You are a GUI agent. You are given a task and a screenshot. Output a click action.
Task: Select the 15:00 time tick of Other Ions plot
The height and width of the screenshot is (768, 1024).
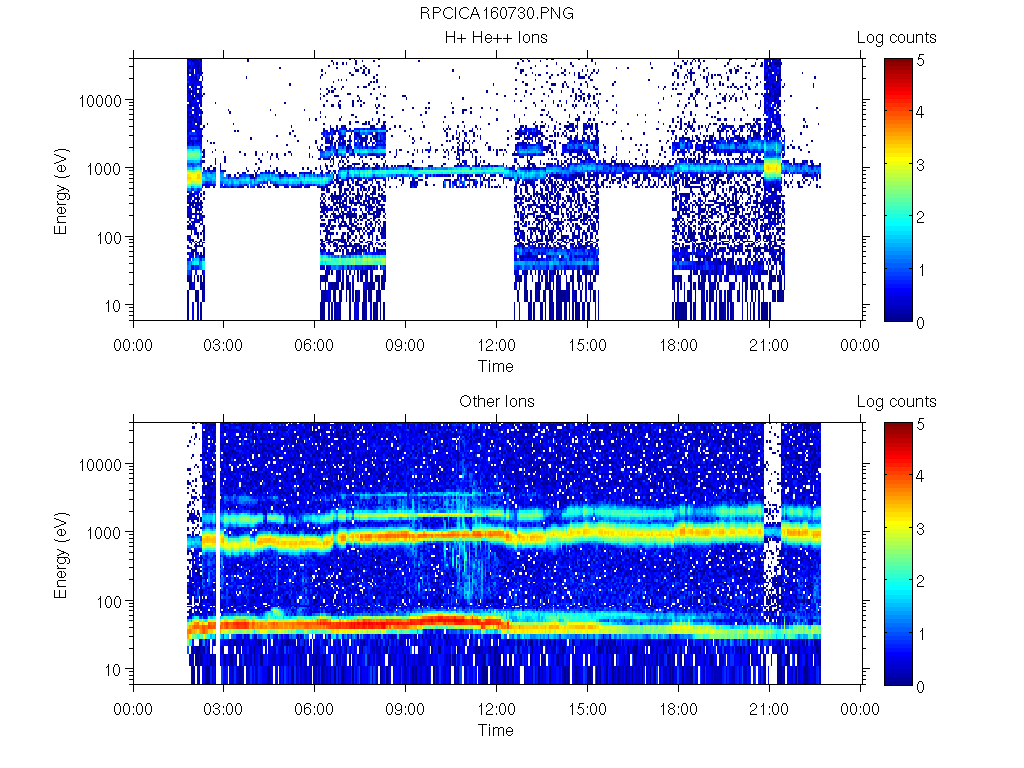click(x=587, y=709)
